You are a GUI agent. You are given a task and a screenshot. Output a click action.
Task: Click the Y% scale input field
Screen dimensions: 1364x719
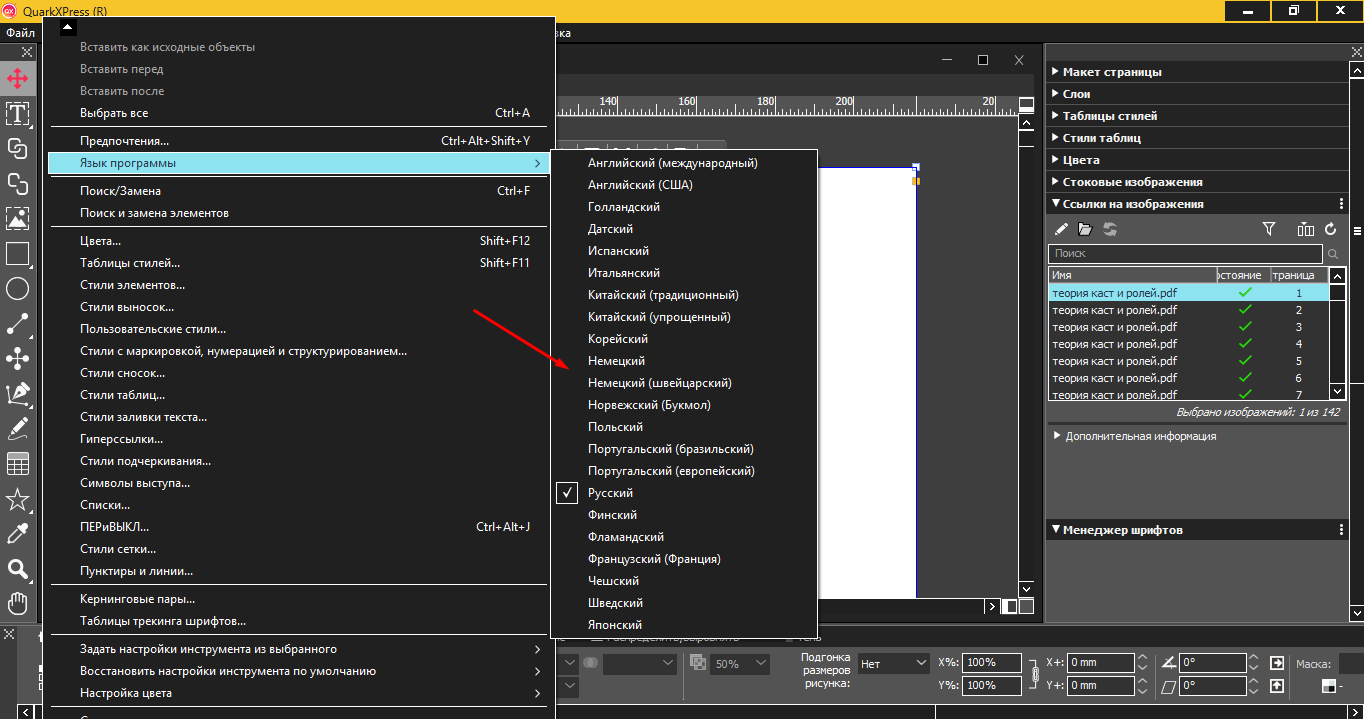[993, 686]
